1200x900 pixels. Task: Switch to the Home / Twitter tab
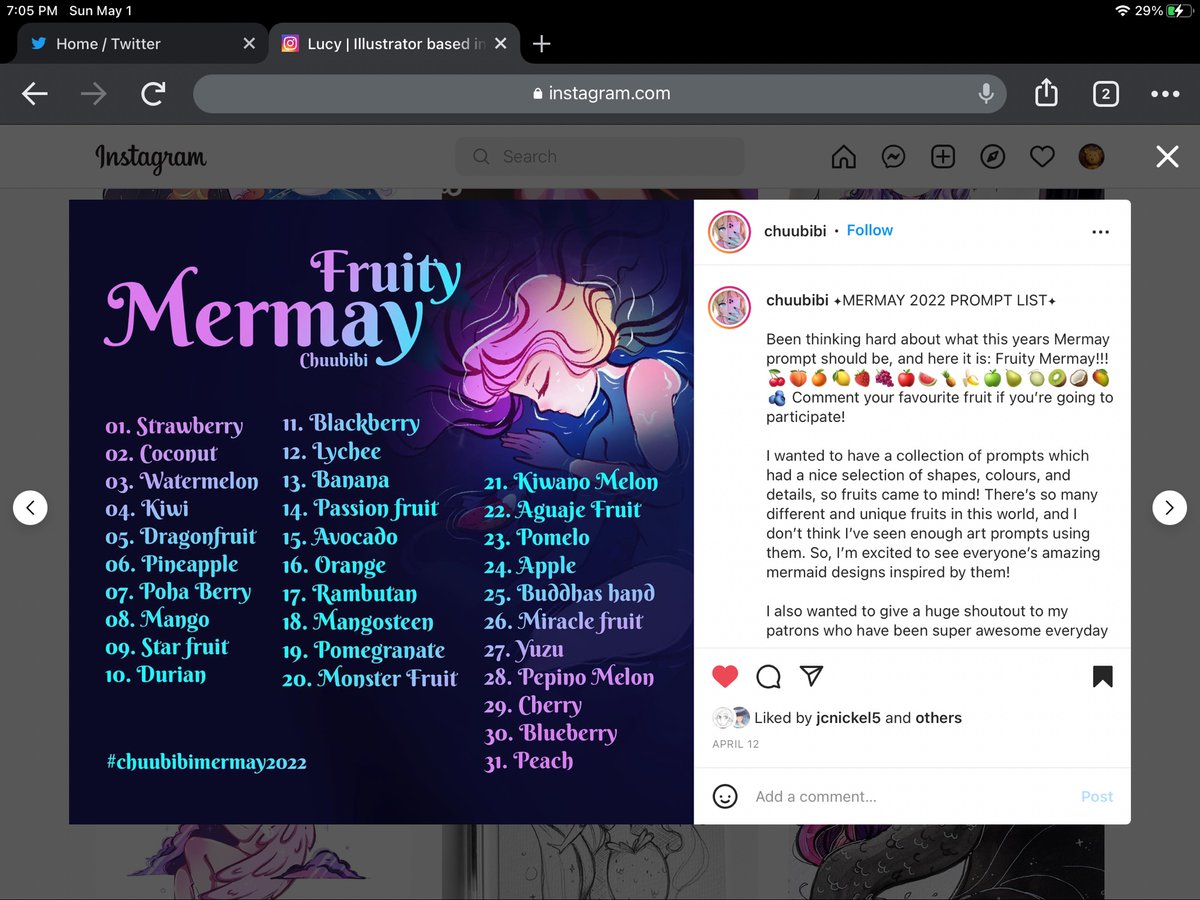[142, 44]
